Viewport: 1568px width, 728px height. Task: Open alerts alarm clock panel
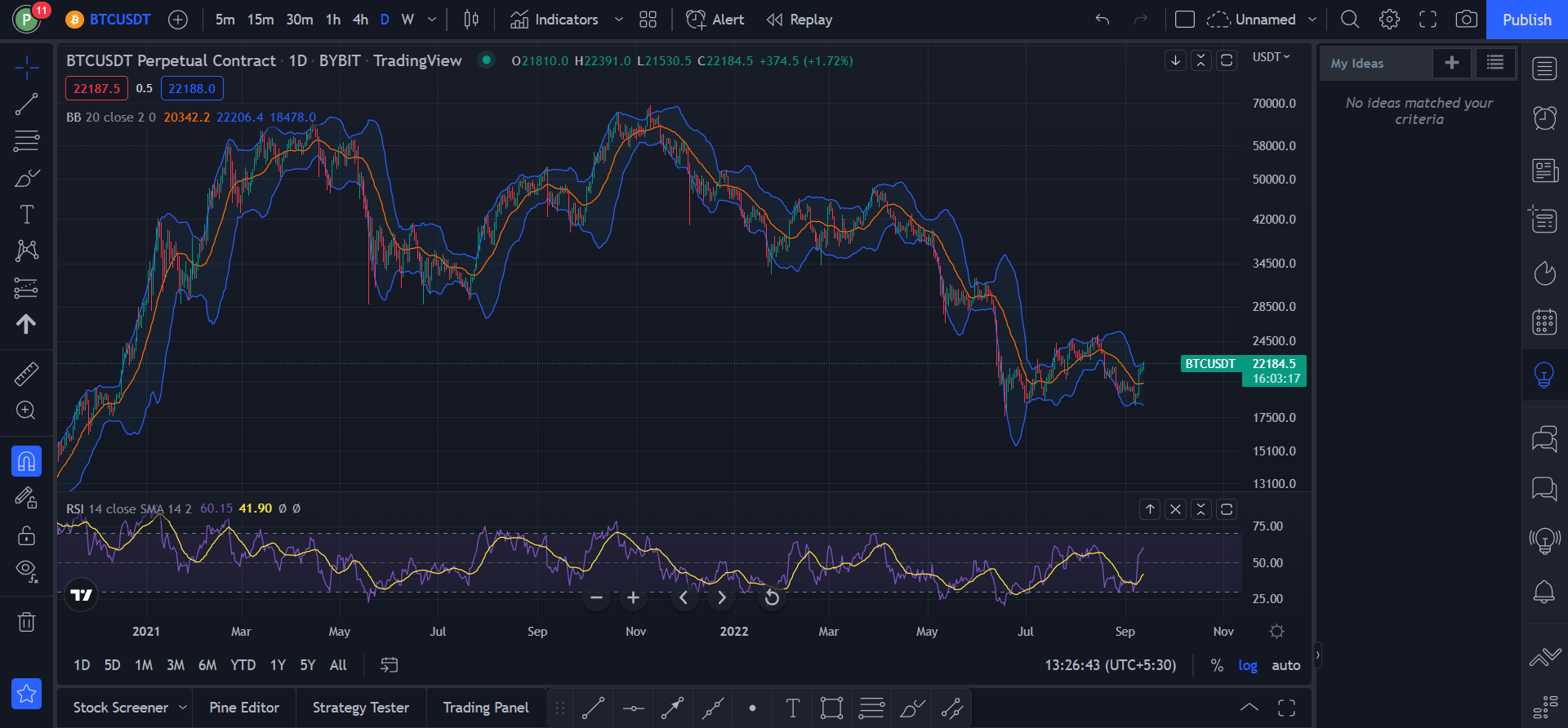tap(1544, 118)
